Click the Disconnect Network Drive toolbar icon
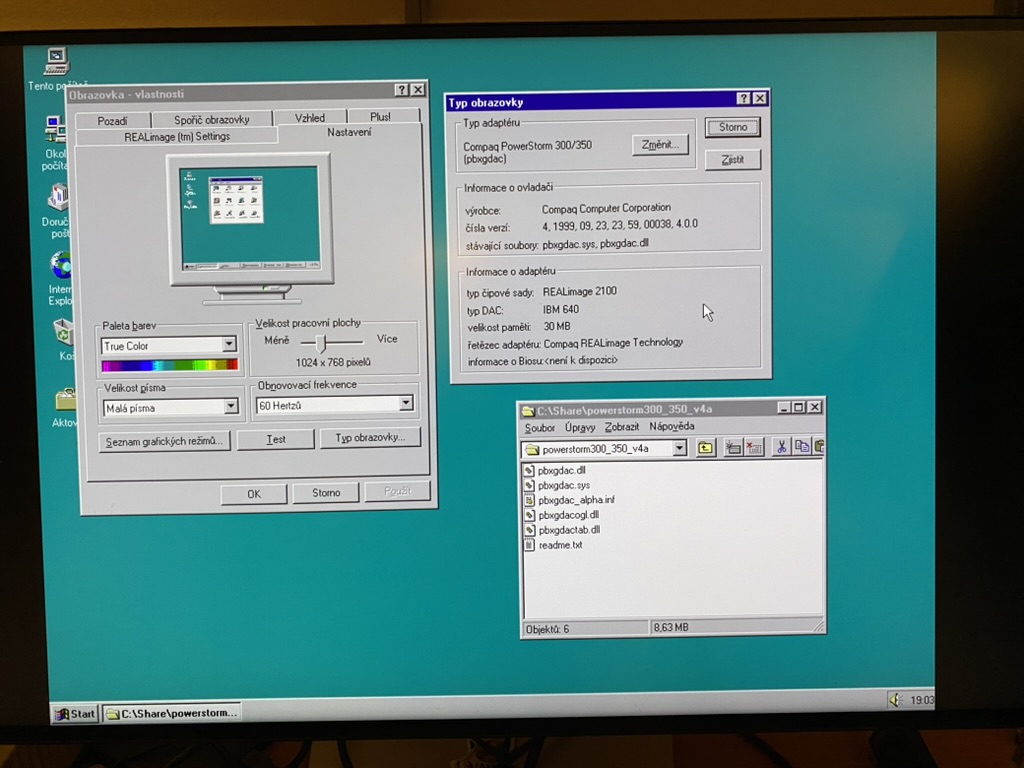The width and height of the screenshot is (1024, 768). click(x=755, y=448)
